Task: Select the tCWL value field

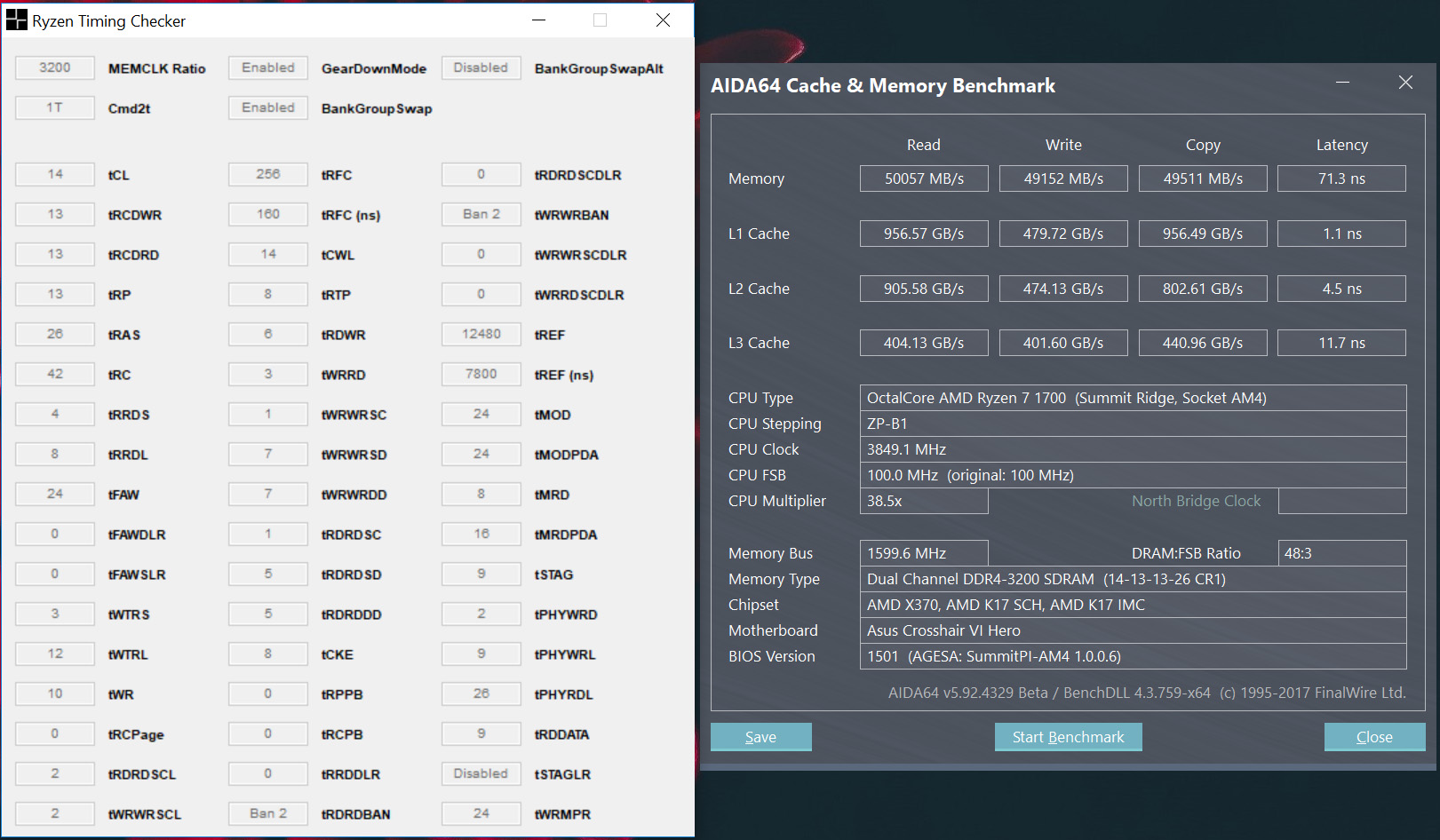Action: [x=268, y=254]
